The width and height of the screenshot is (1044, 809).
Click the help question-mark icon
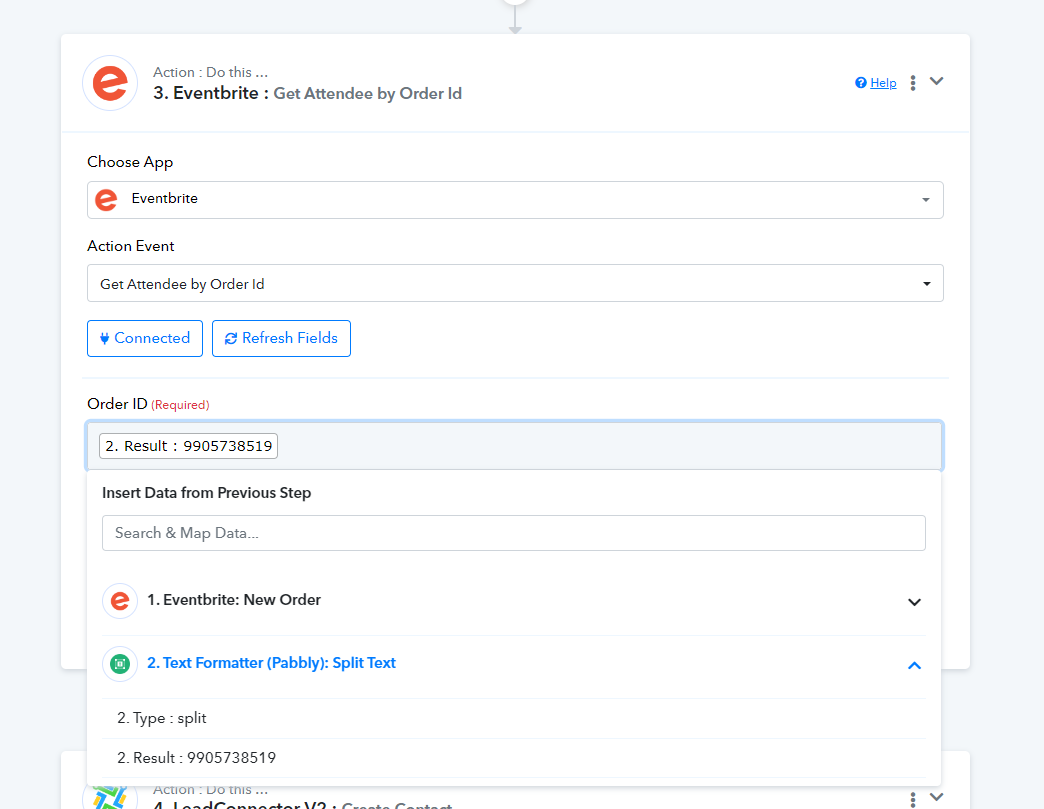pos(861,83)
